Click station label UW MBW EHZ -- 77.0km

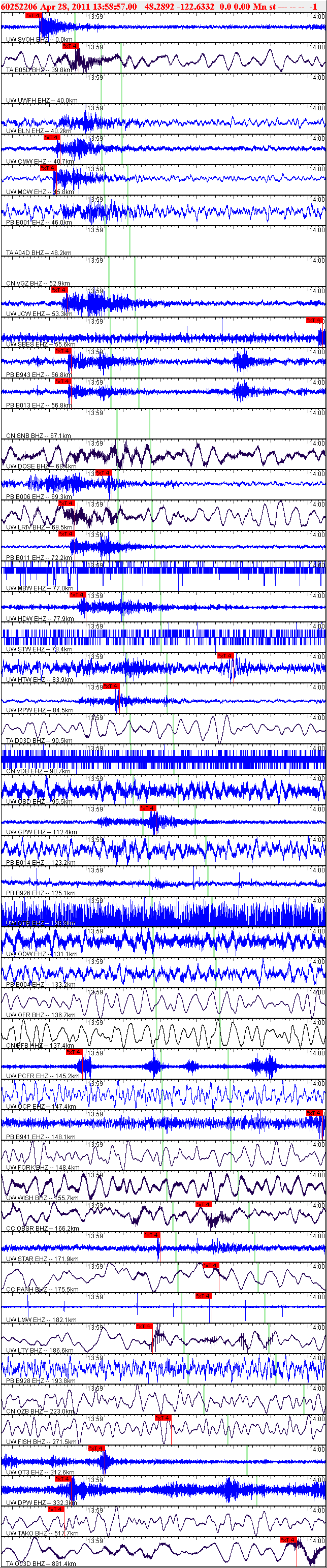click(40, 588)
